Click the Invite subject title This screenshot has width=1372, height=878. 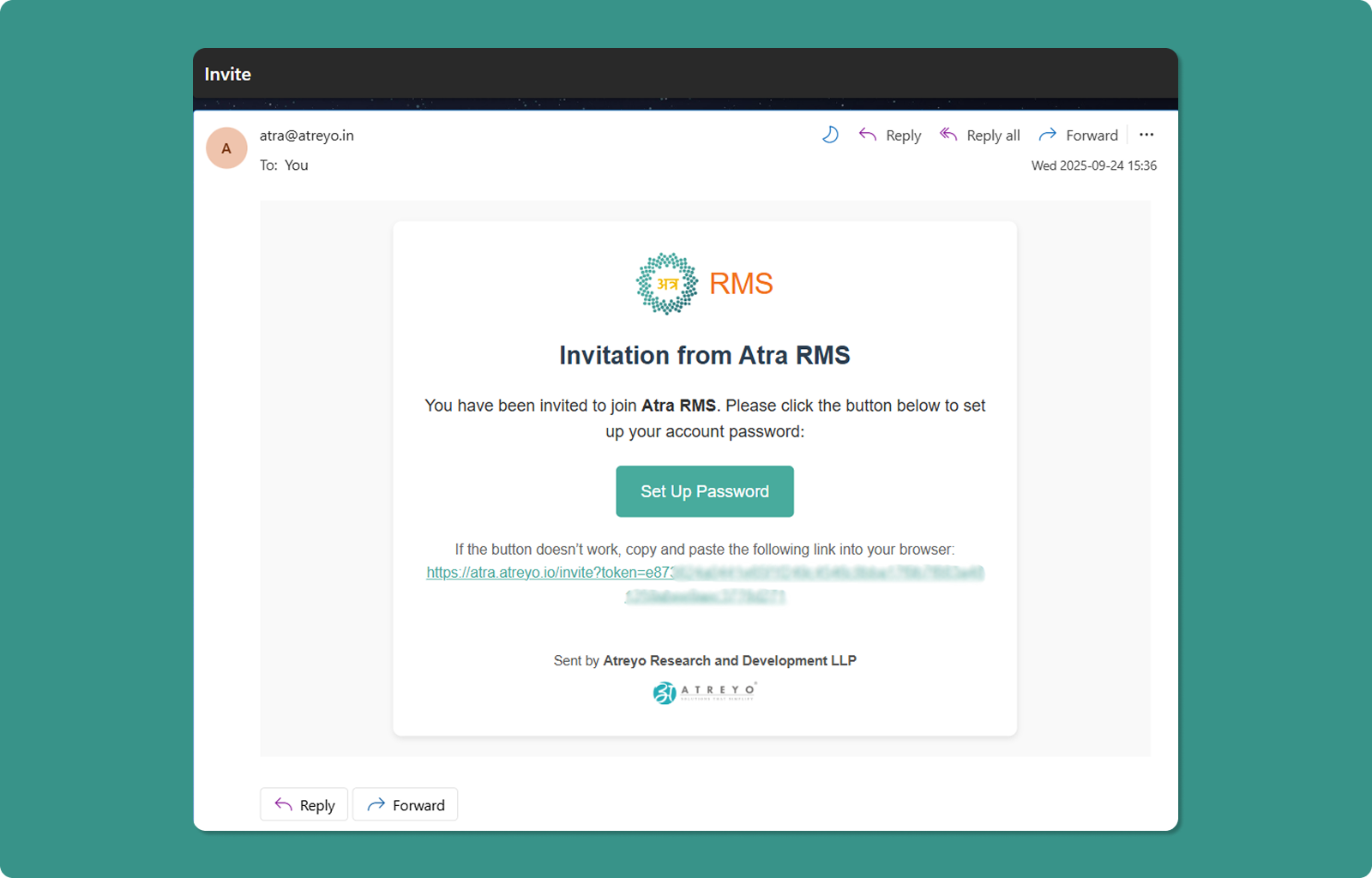pos(228,75)
